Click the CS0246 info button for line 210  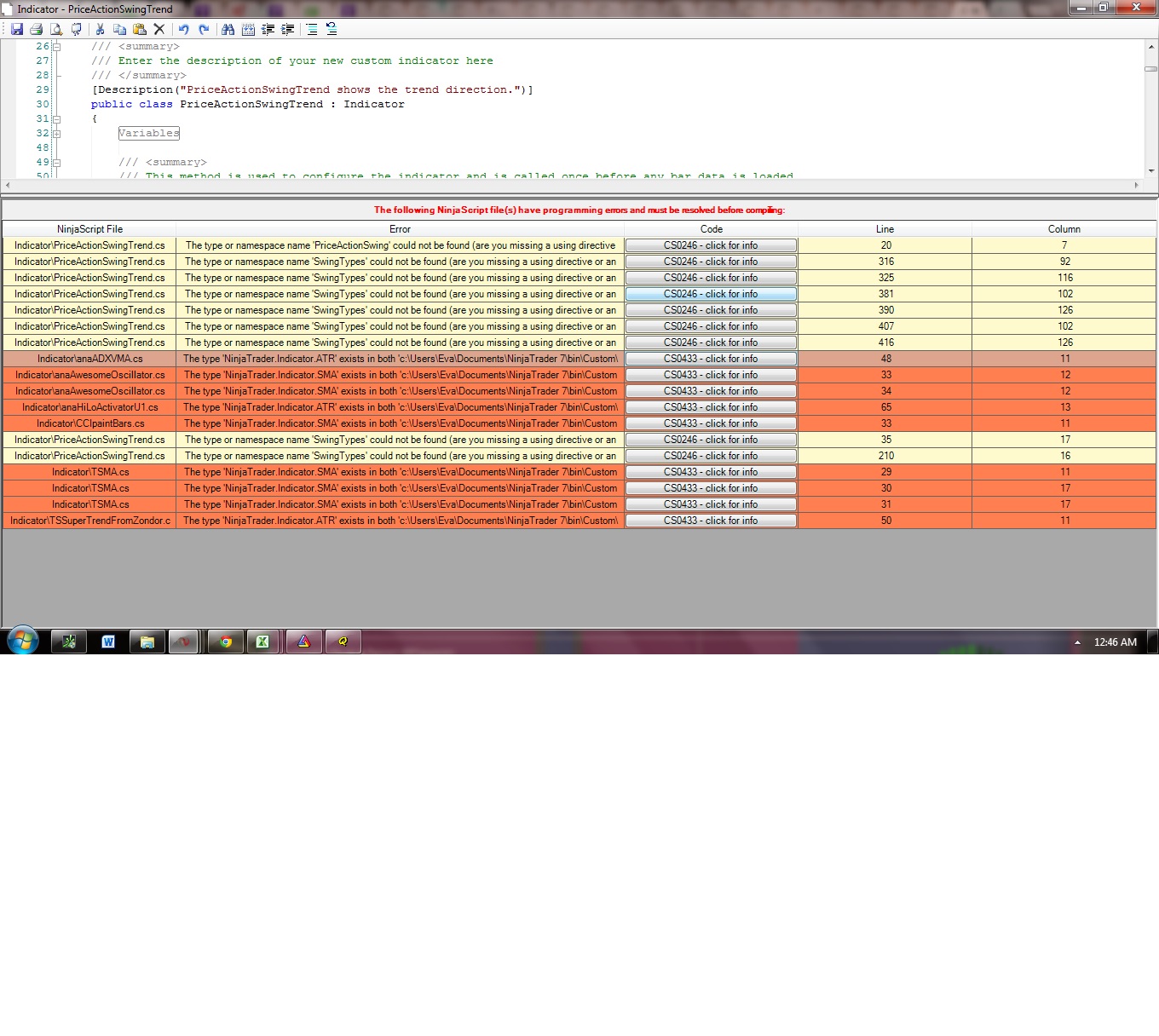point(711,456)
